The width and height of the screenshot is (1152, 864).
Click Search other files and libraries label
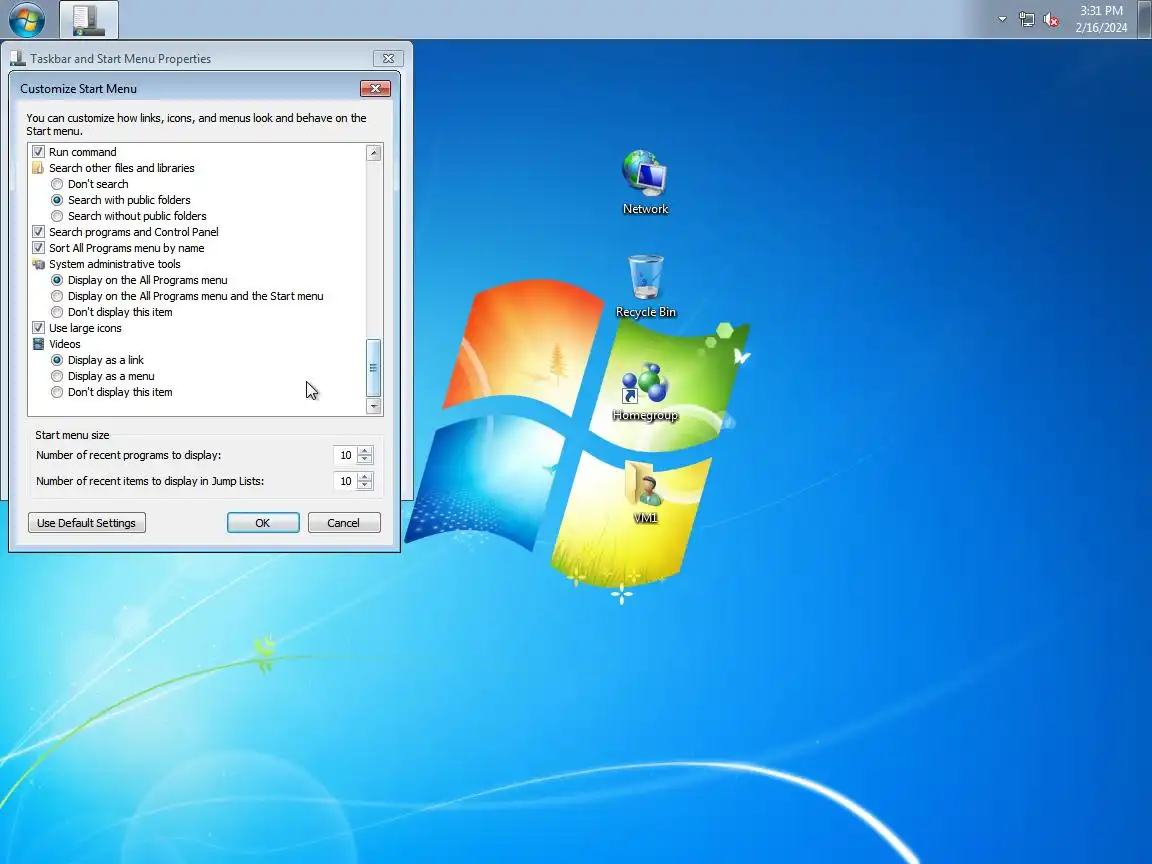tap(122, 168)
